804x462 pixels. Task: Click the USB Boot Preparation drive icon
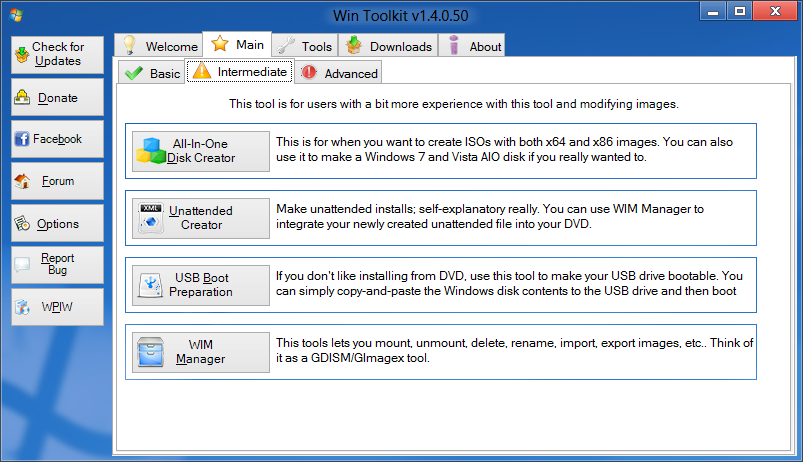click(x=151, y=285)
